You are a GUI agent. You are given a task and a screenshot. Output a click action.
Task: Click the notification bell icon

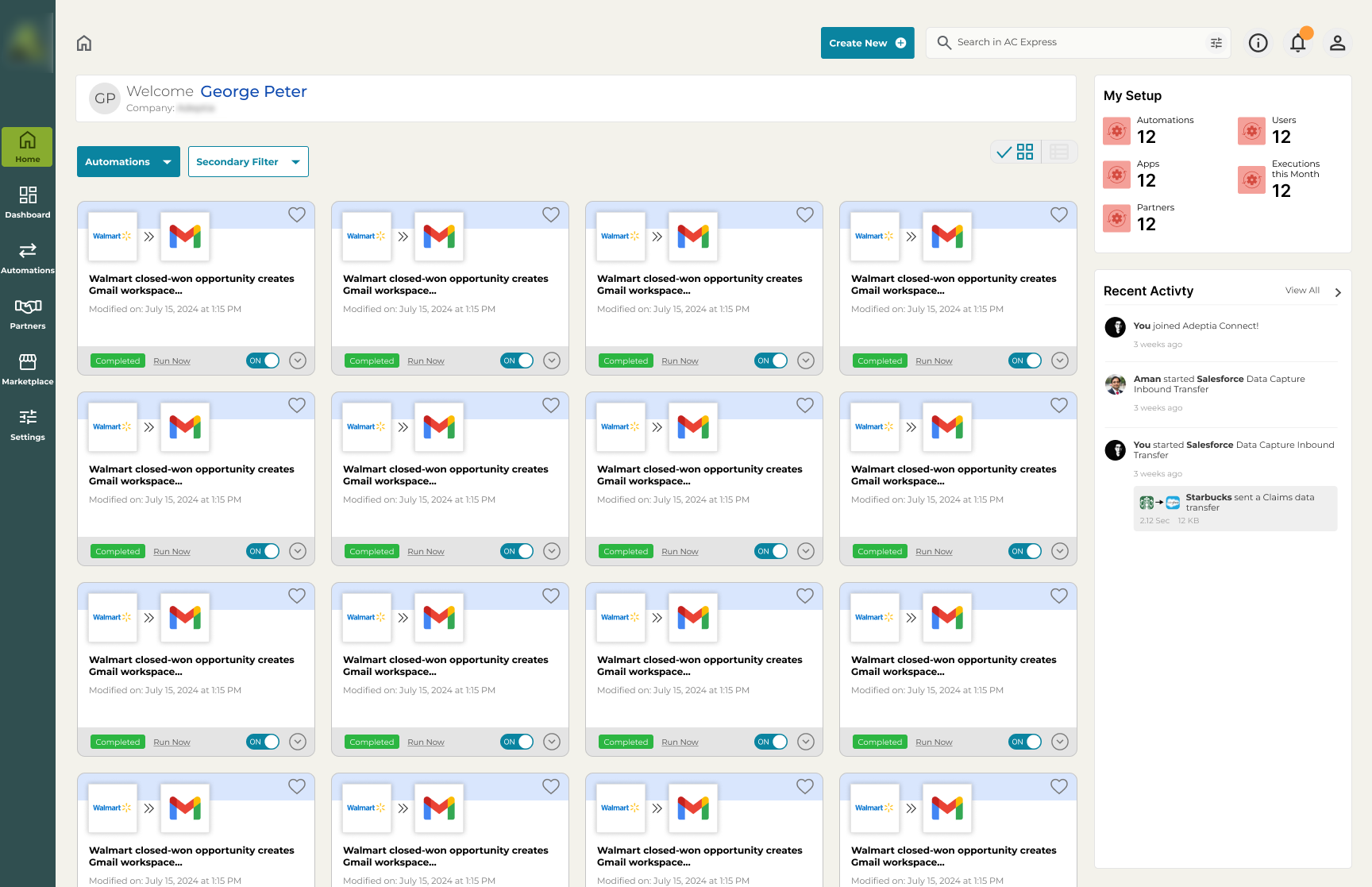[1297, 43]
